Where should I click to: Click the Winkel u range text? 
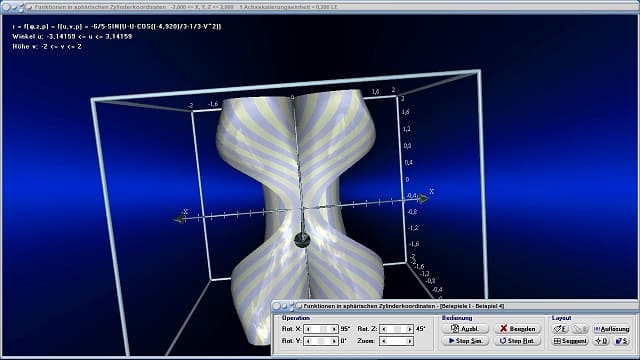tap(72, 36)
